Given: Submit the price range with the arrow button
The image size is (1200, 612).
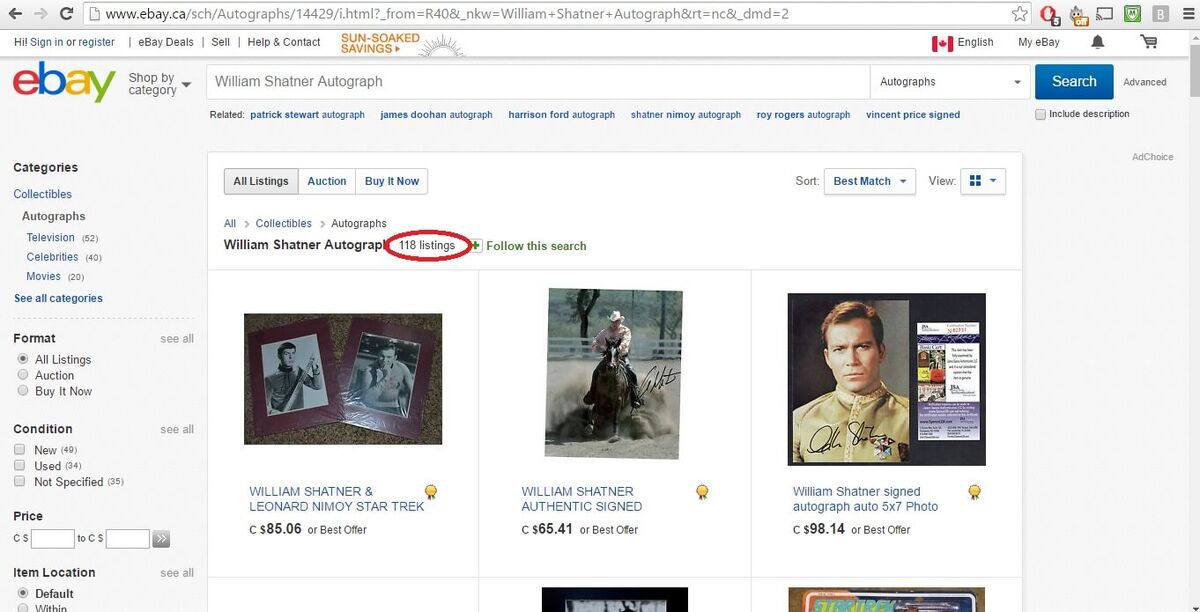Looking at the screenshot, I should pyautogui.click(x=161, y=539).
